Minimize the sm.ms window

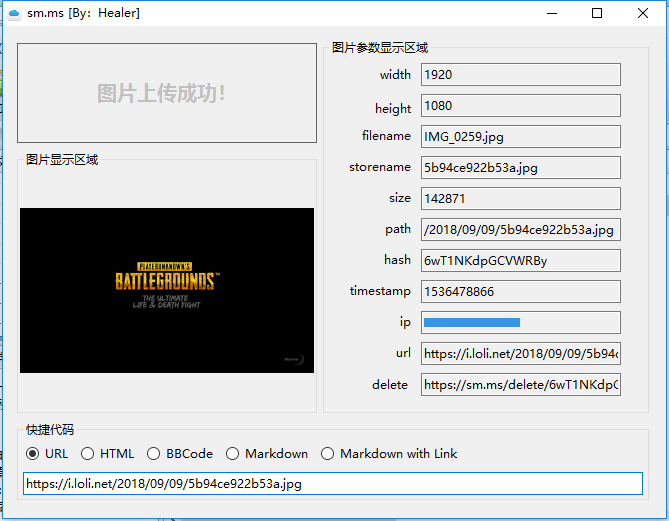click(552, 13)
